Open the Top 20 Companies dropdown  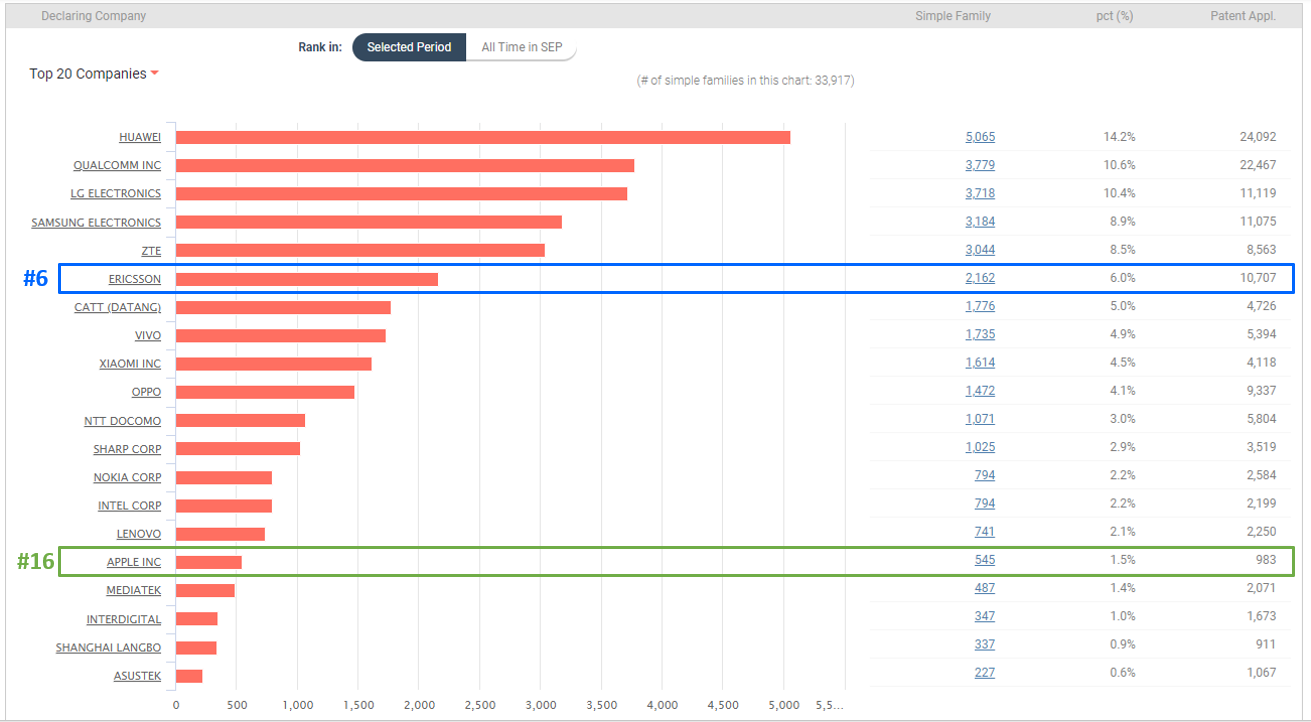click(x=94, y=74)
